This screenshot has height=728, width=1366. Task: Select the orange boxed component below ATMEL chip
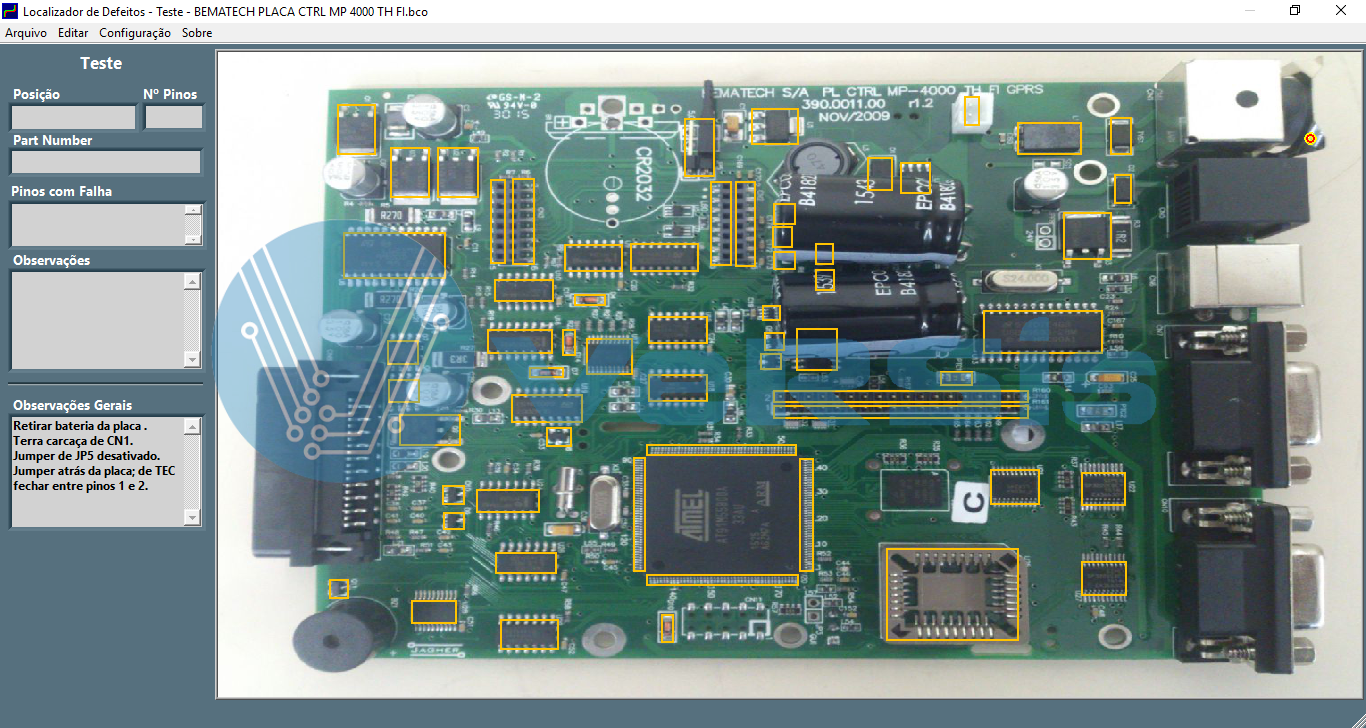(x=669, y=626)
